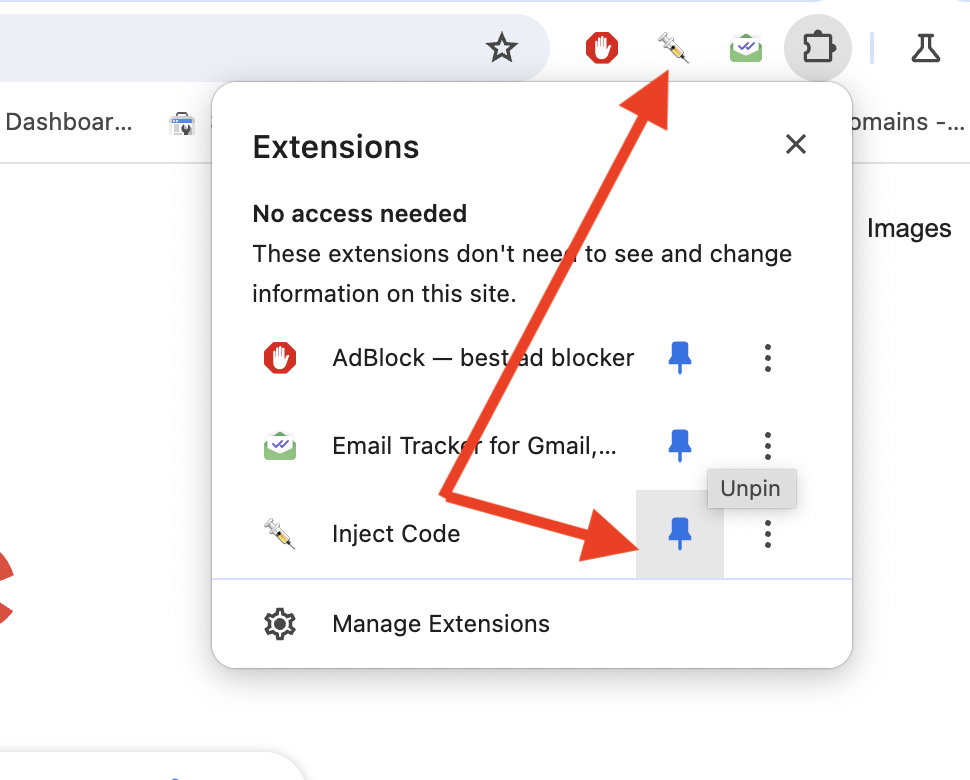Unpin the Inject Code extension
The height and width of the screenshot is (780, 970).
(x=679, y=534)
